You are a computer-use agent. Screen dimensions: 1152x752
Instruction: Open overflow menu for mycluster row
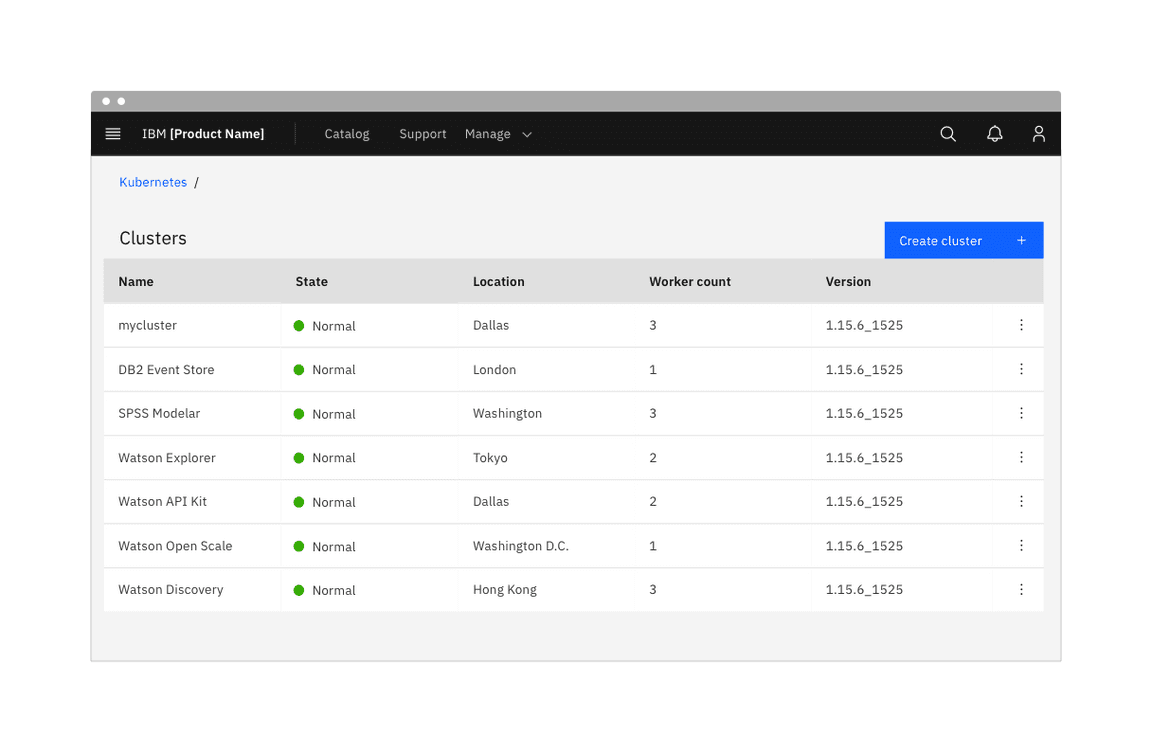click(x=1021, y=325)
